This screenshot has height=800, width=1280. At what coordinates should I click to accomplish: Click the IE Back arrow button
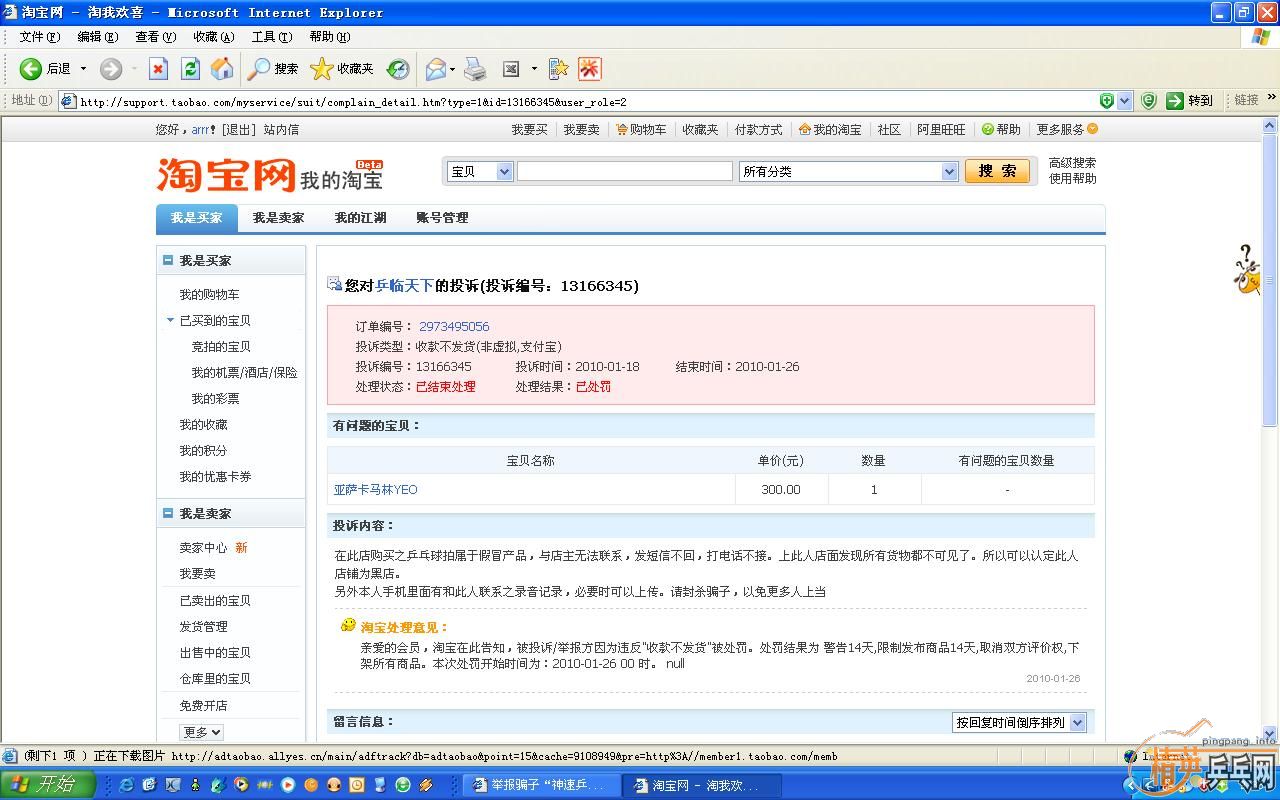point(32,69)
